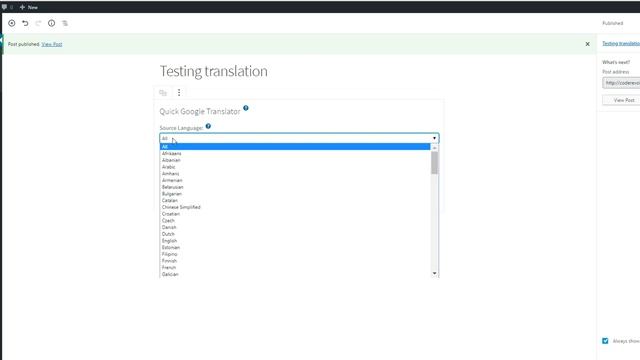The image size is (640, 360).
Task: Click the list scroll up arrow
Action: [x=434, y=147]
